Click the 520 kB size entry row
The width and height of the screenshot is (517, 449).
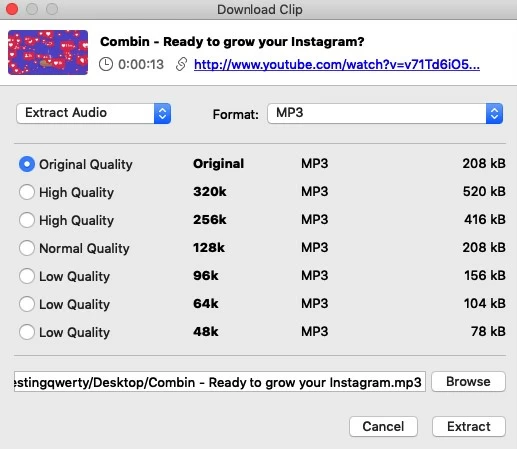pyautogui.click(x=262, y=192)
